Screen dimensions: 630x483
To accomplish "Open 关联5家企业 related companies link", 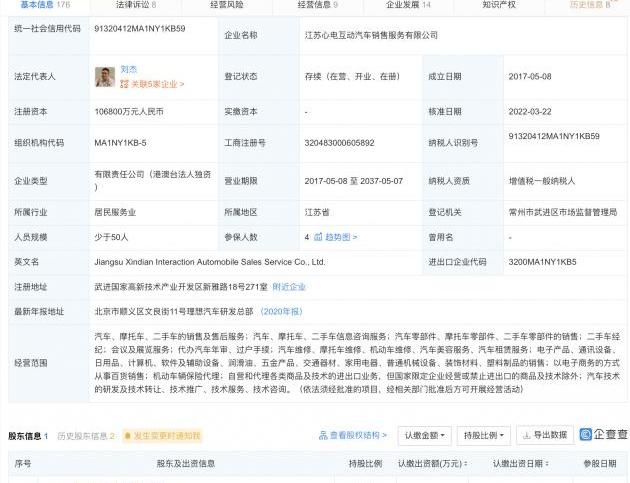I will (158, 84).
